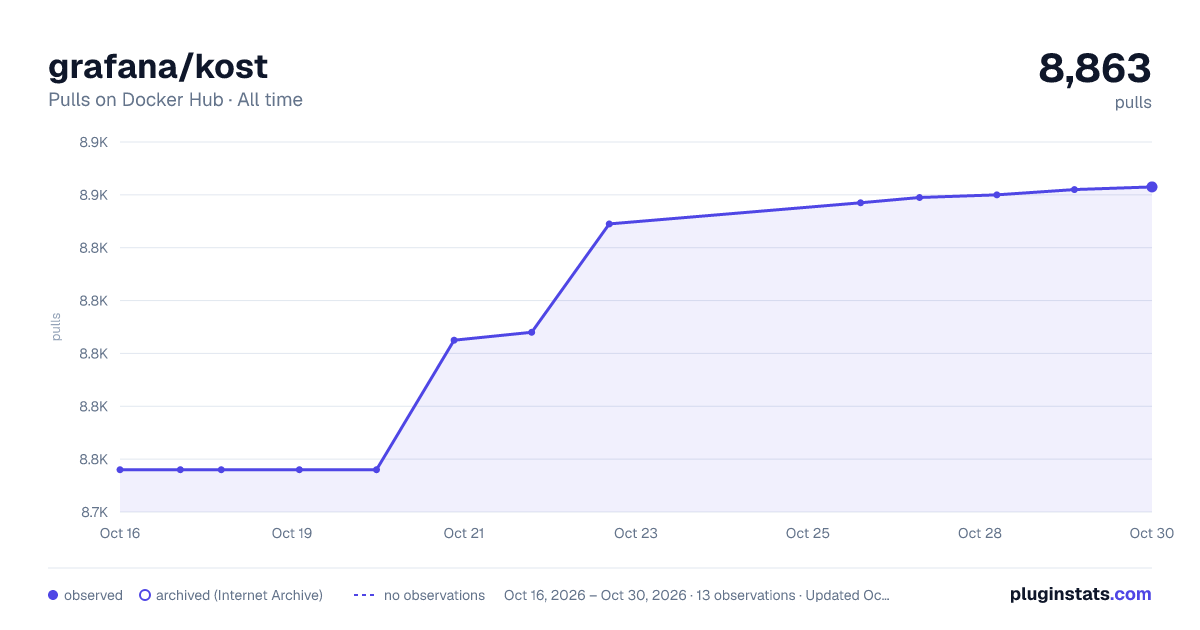Click the 'Oct 16' x-axis label
This screenshot has width=1200, height=630.
point(120,533)
